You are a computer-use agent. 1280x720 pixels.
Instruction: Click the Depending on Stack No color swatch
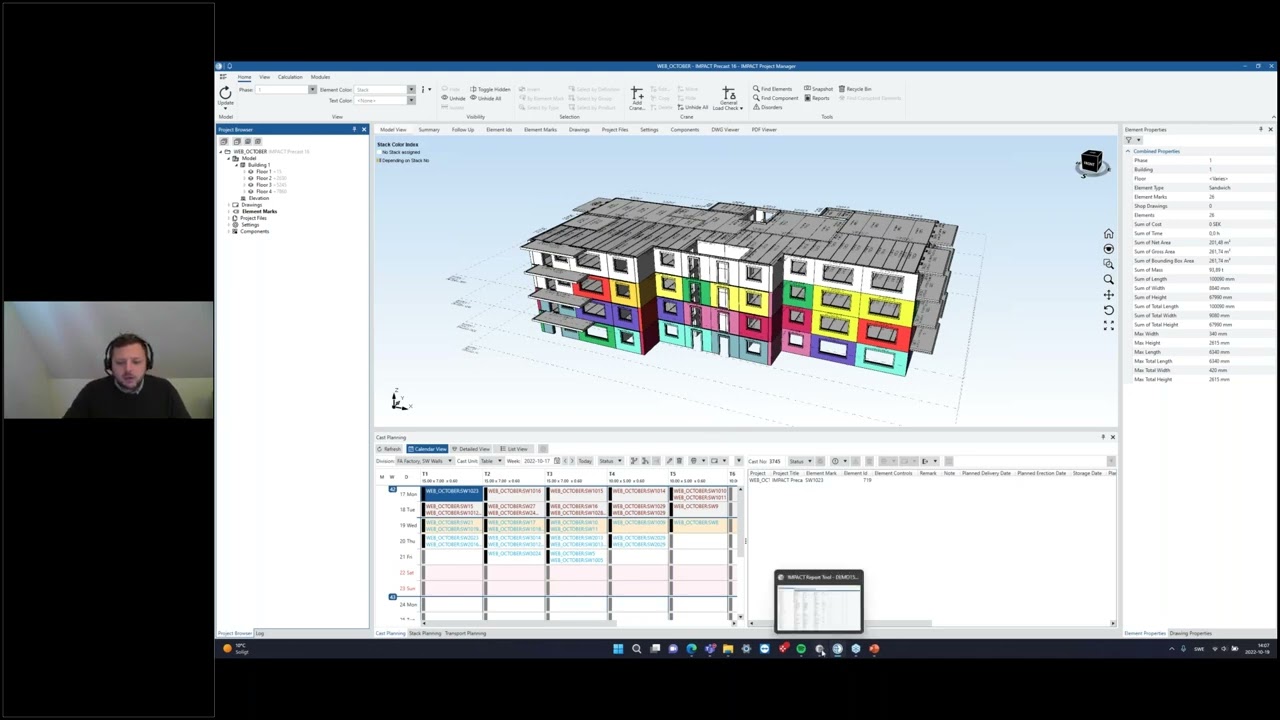(378, 160)
